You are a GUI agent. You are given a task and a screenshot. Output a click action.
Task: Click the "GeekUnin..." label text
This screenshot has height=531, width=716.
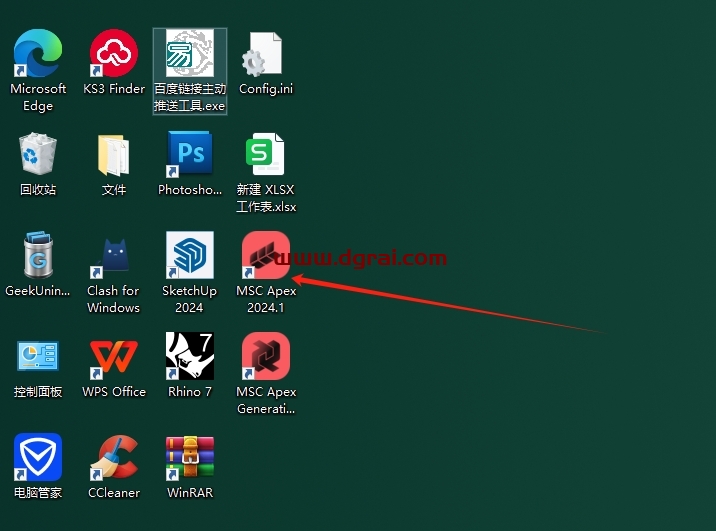point(38,291)
